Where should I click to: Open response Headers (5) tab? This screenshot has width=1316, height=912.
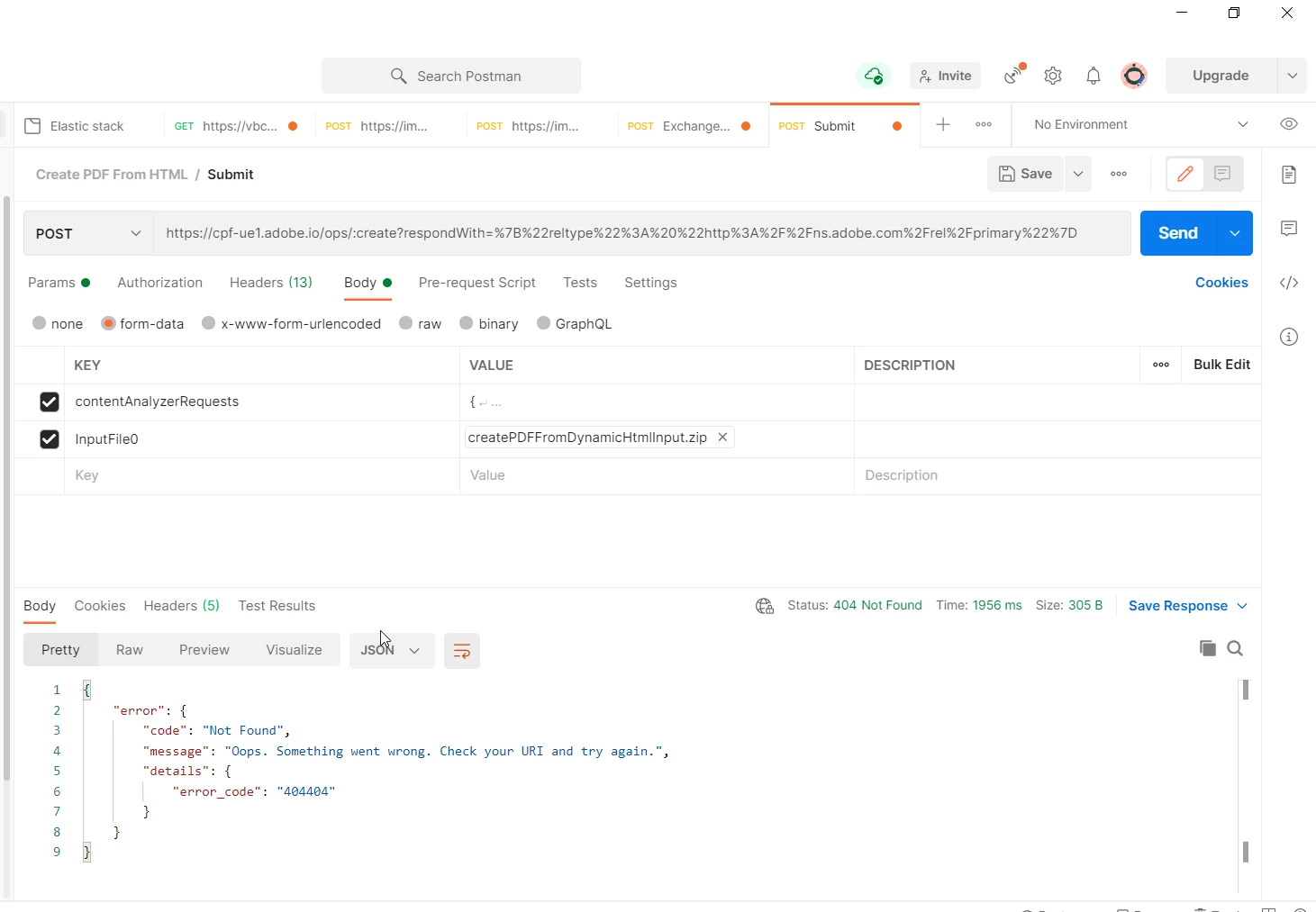[x=182, y=606]
